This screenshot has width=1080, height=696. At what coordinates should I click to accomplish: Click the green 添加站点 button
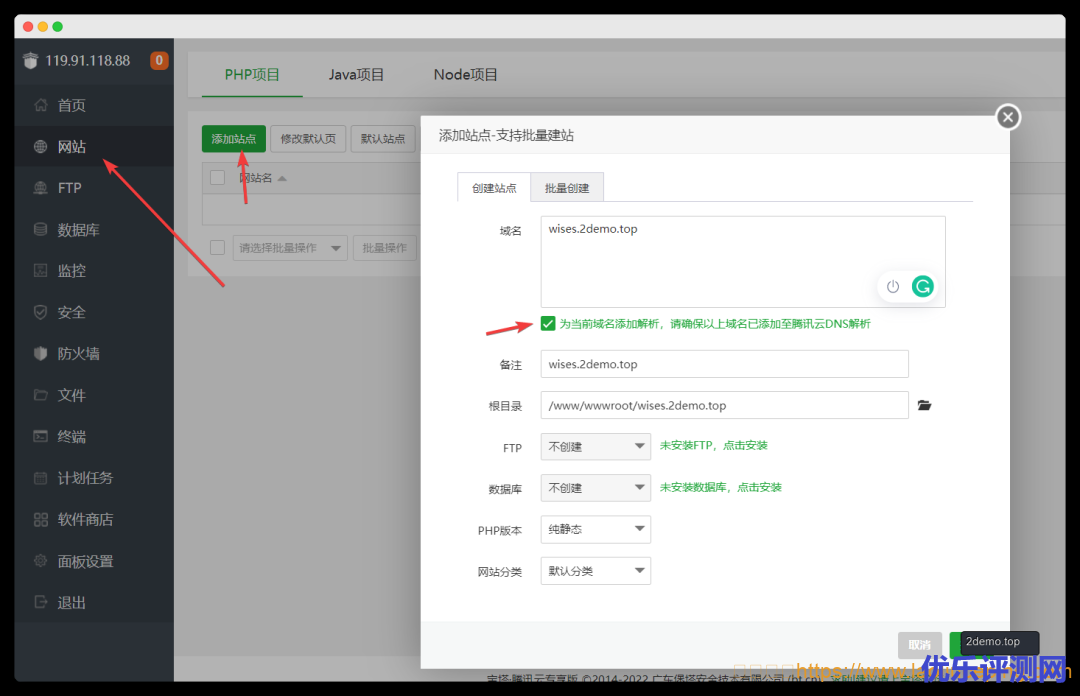(x=233, y=139)
